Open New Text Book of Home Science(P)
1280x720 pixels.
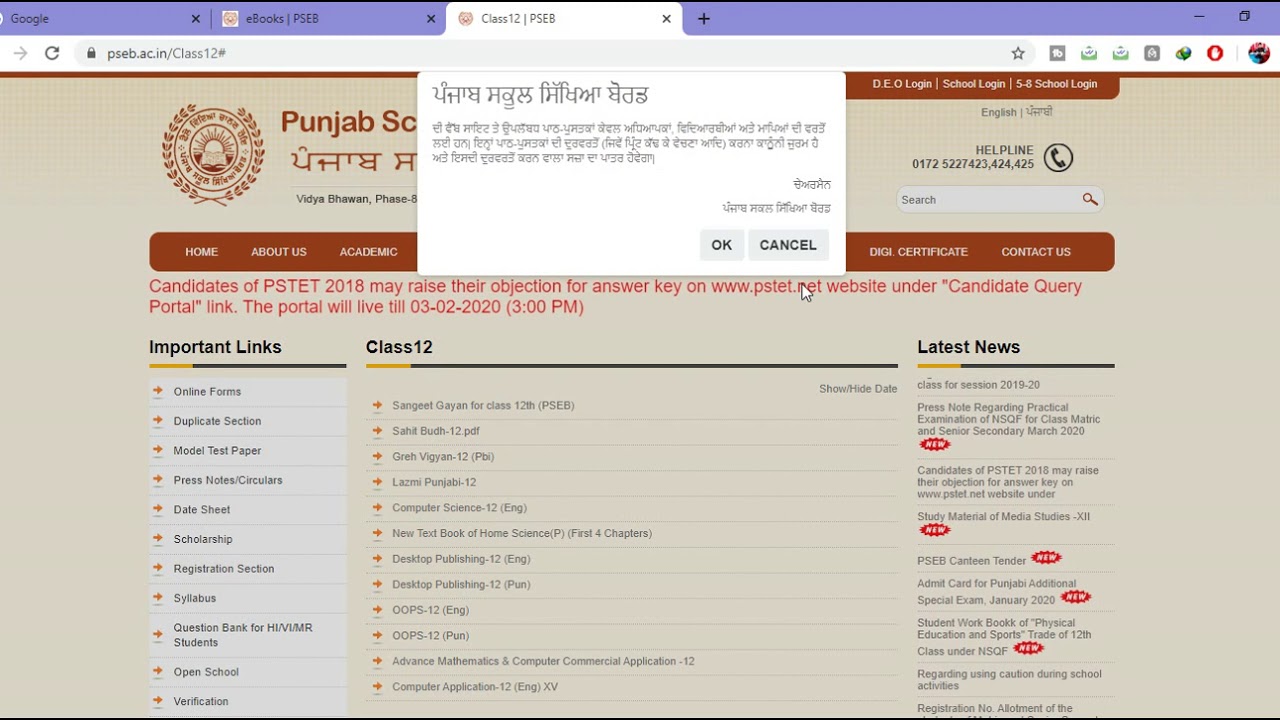522,533
